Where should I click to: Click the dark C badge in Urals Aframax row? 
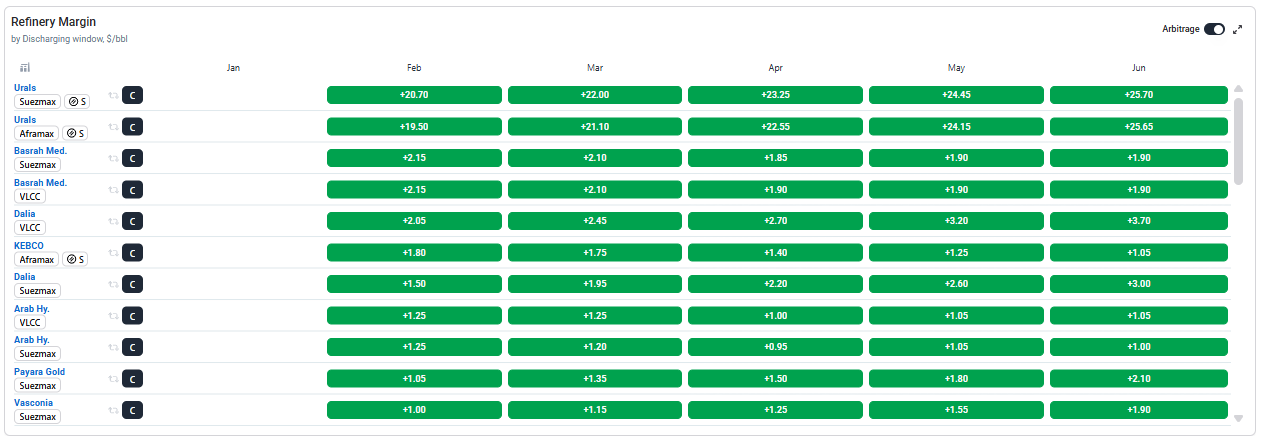[x=133, y=127]
